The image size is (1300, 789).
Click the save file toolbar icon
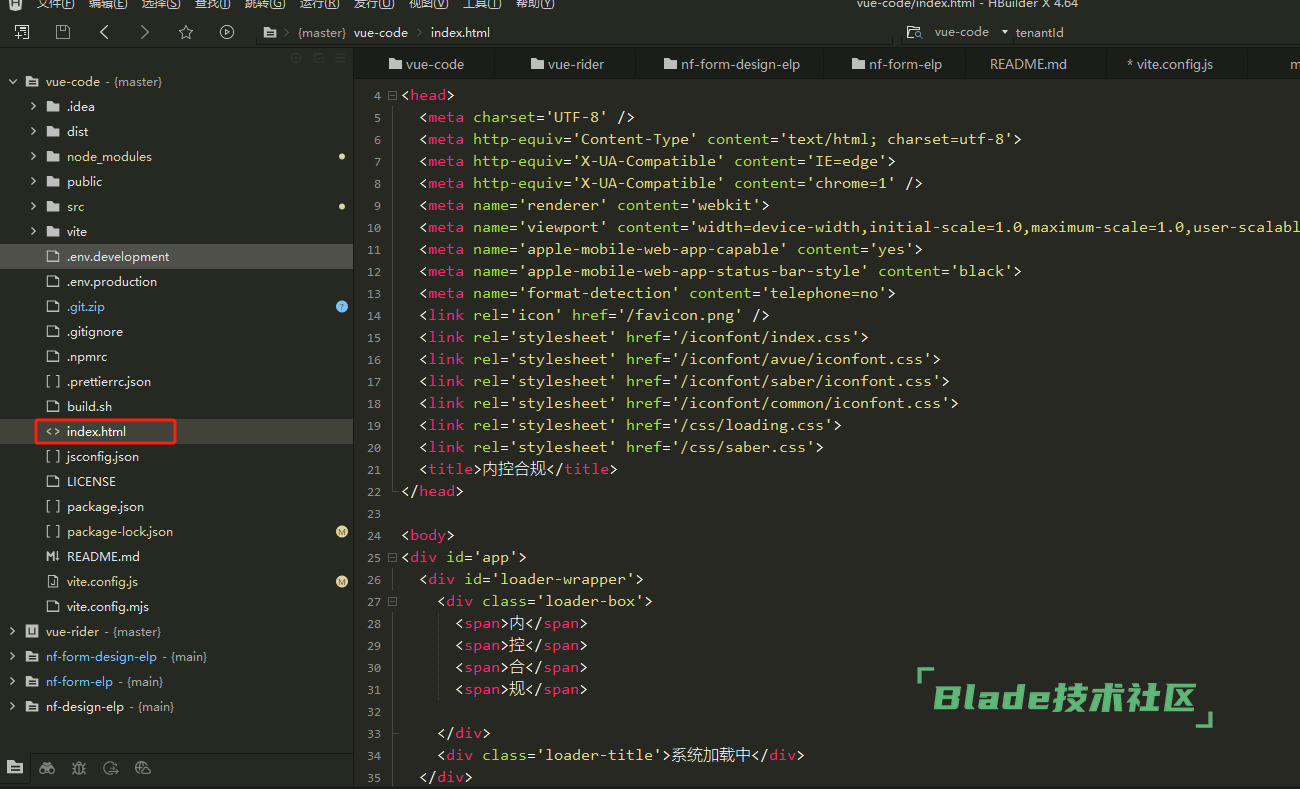63,32
